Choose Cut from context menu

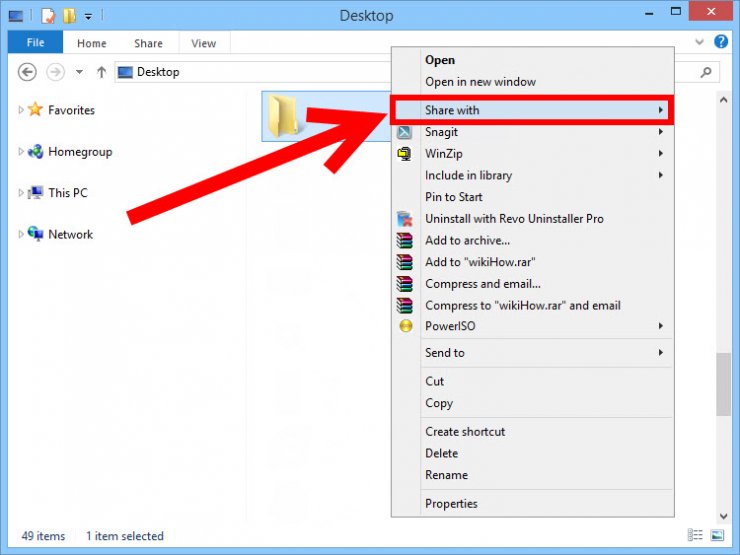[532, 381]
